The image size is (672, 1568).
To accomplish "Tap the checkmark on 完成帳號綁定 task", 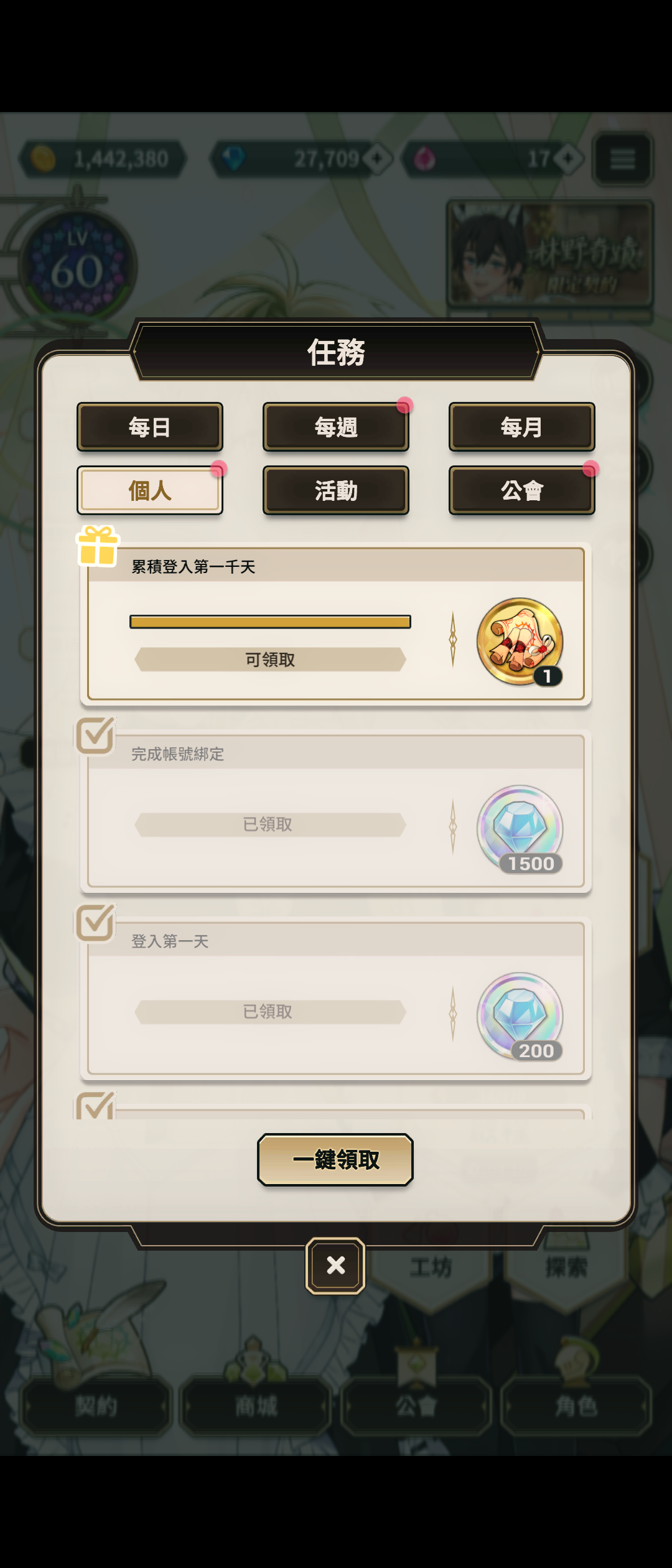I will coord(95,735).
